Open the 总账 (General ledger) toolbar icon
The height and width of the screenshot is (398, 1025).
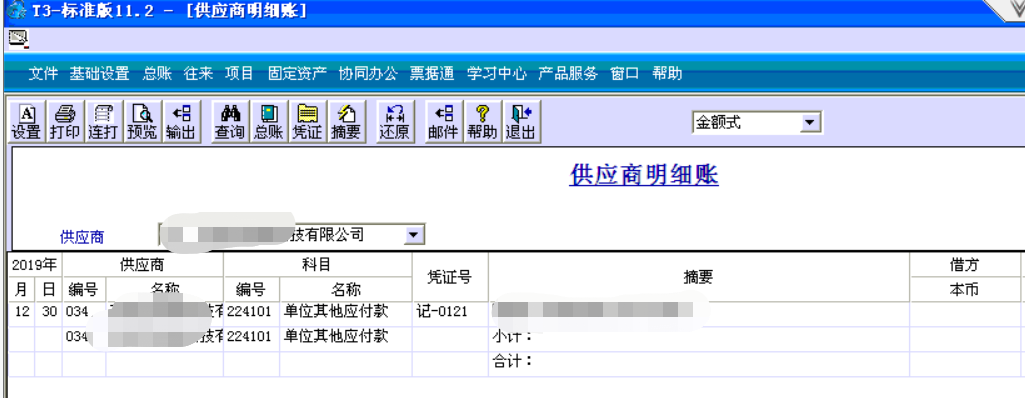pos(268,122)
